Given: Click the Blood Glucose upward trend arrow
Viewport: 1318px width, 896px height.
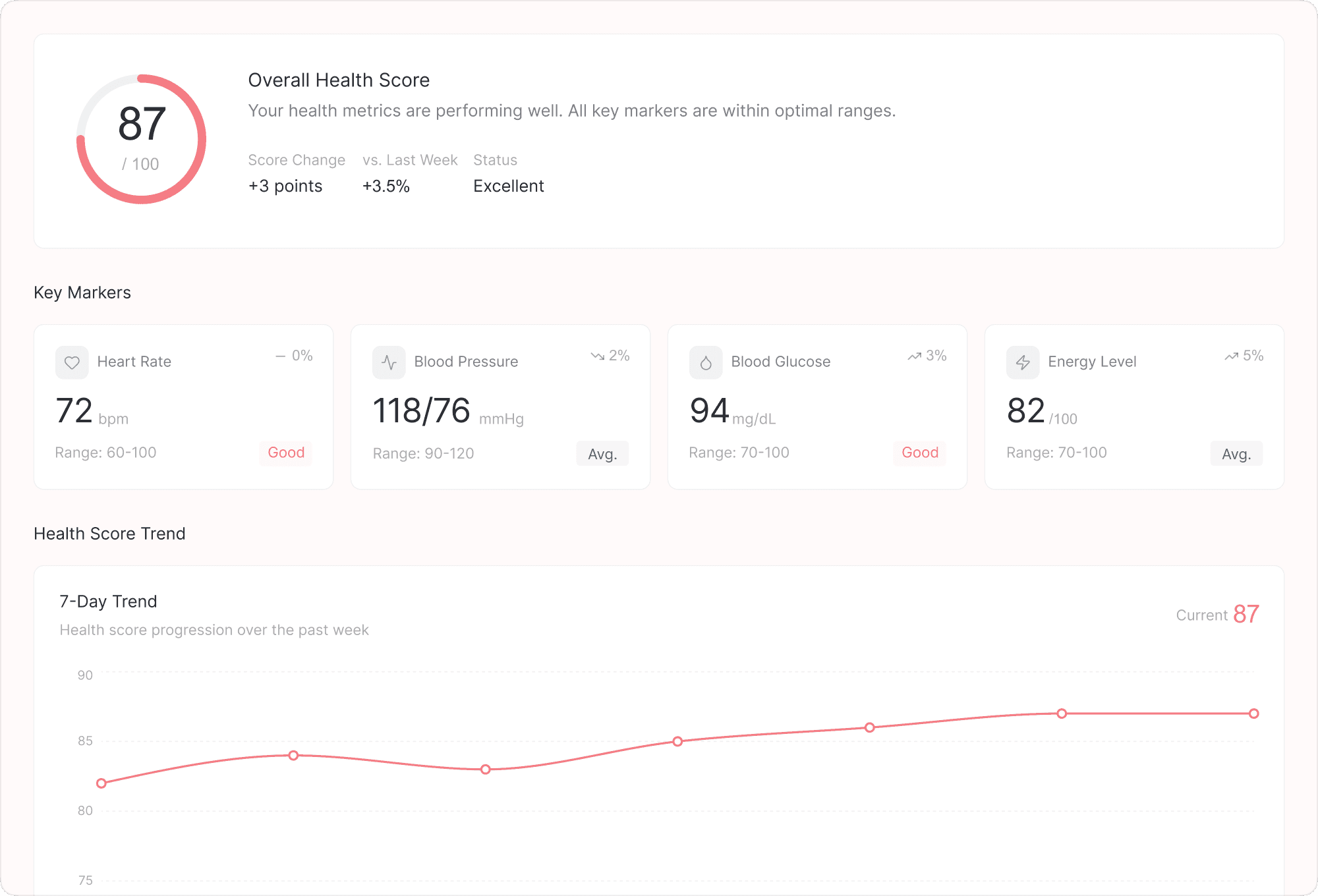Looking at the screenshot, I should point(914,356).
